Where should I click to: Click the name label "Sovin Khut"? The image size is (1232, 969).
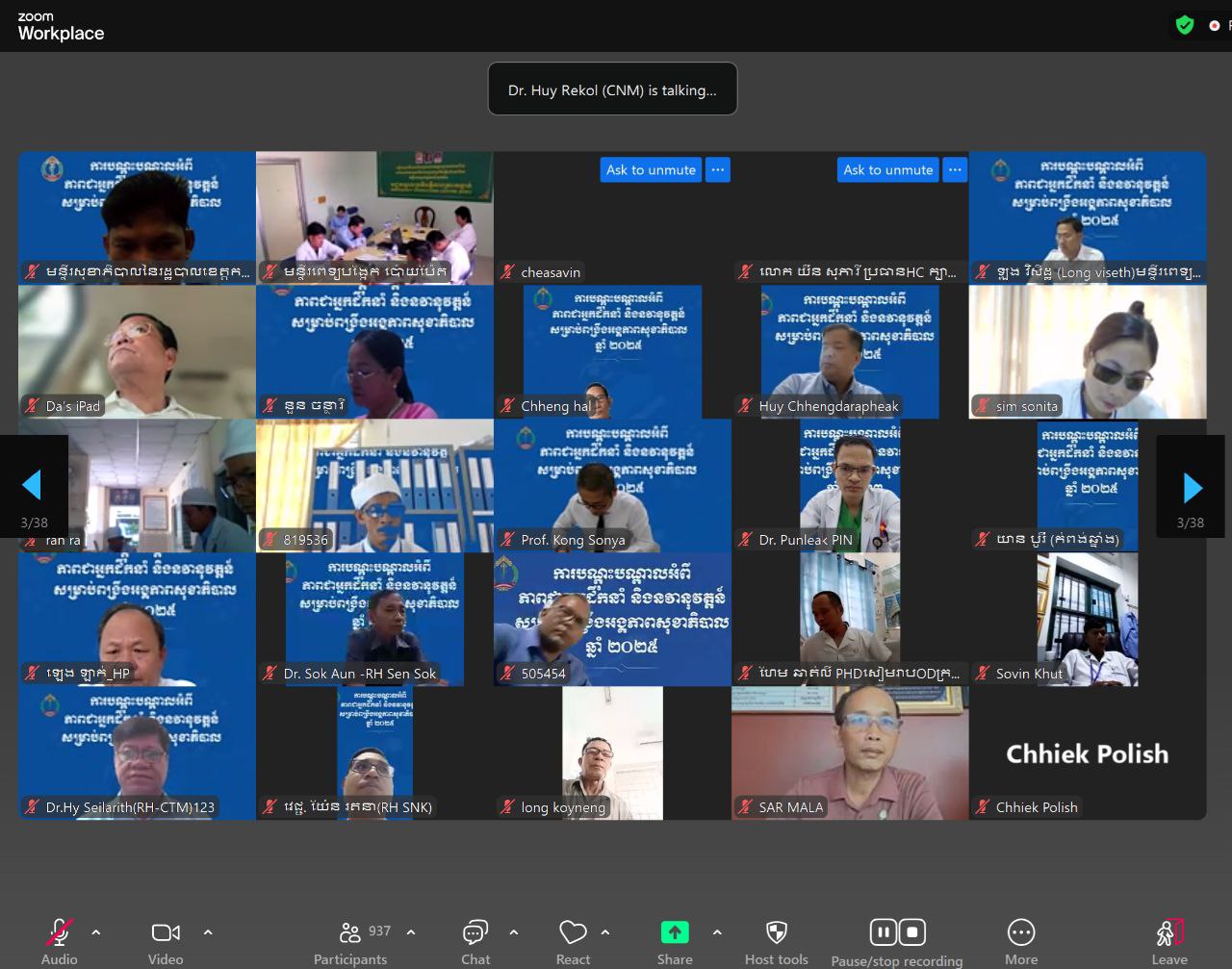tap(1029, 674)
